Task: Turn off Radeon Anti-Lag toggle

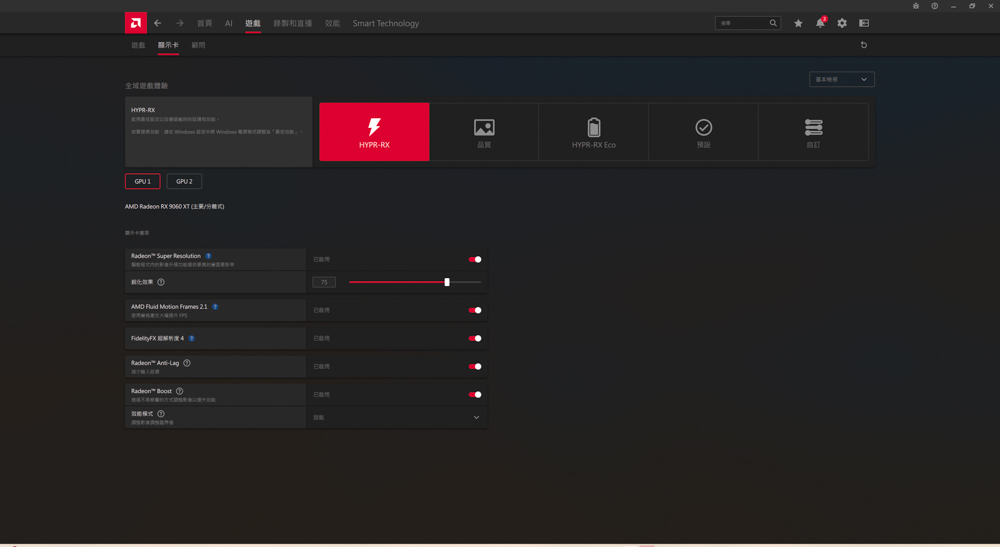Action: pyautogui.click(x=475, y=366)
